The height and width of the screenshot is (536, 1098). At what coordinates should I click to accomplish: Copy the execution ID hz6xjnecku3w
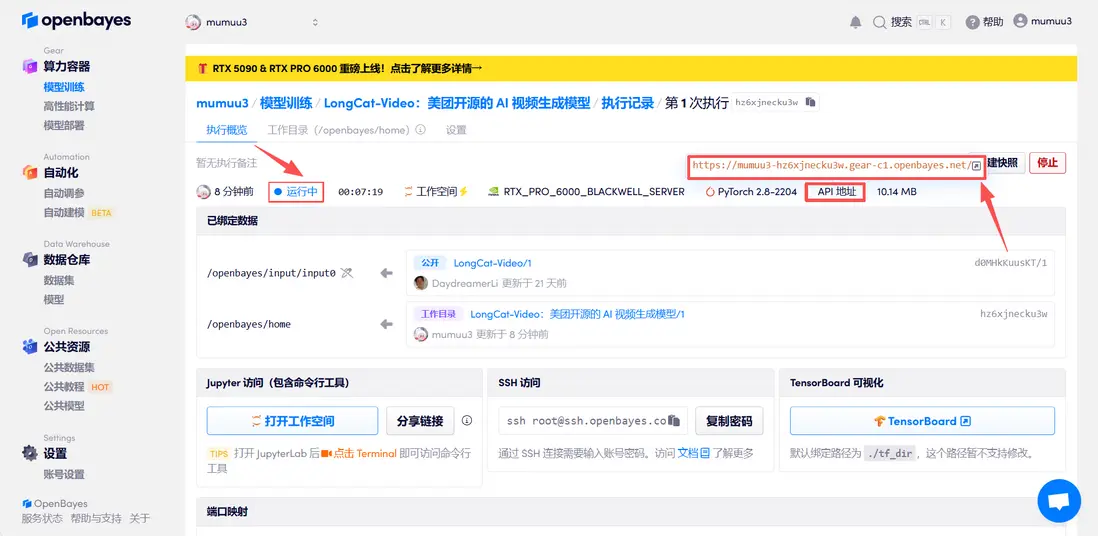(811, 102)
